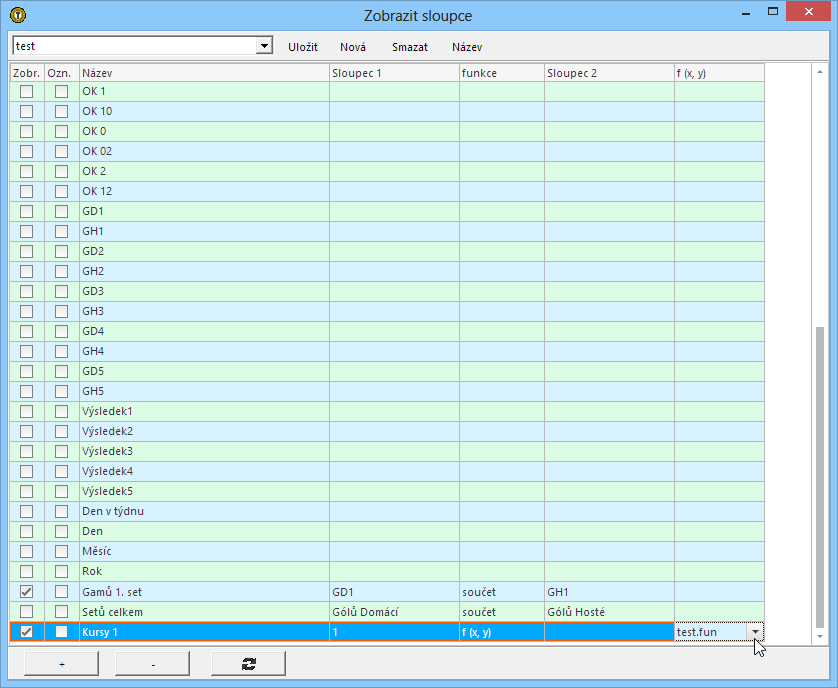838x688 pixels.
Task: Click the Uložit toolbar item
Action: 303,47
